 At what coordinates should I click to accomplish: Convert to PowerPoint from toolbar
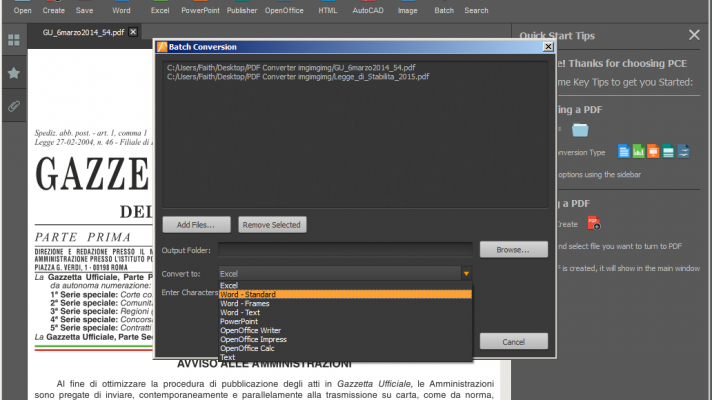(200, 8)
